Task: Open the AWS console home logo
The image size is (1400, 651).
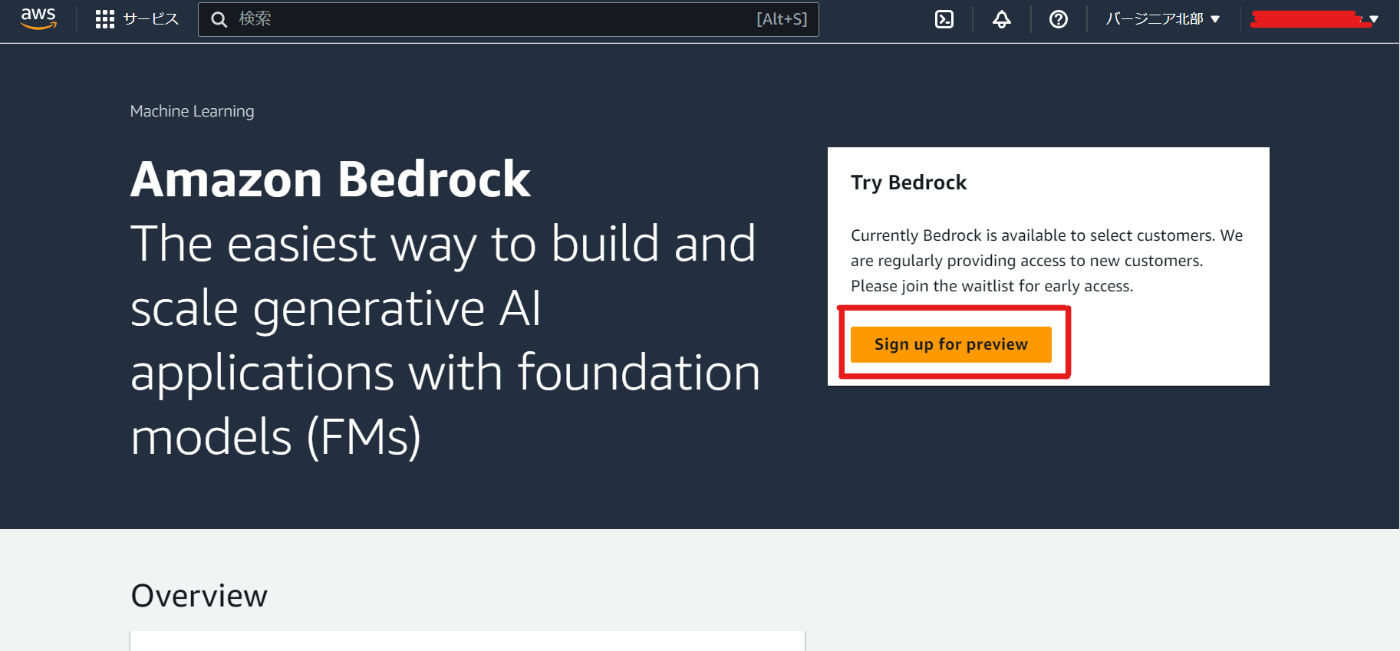Action: [x=38, y=19]
